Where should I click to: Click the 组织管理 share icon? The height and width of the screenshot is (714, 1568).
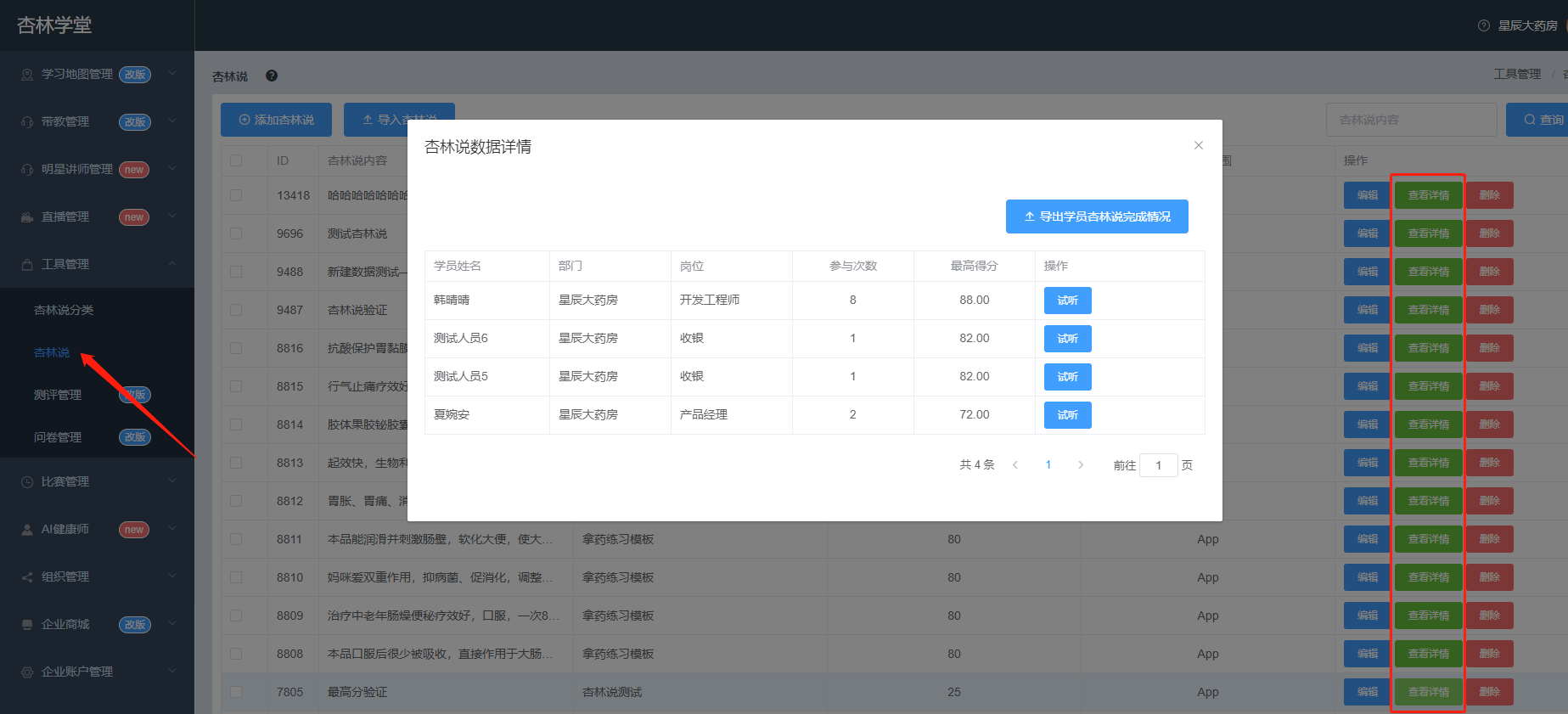[27, 577]
